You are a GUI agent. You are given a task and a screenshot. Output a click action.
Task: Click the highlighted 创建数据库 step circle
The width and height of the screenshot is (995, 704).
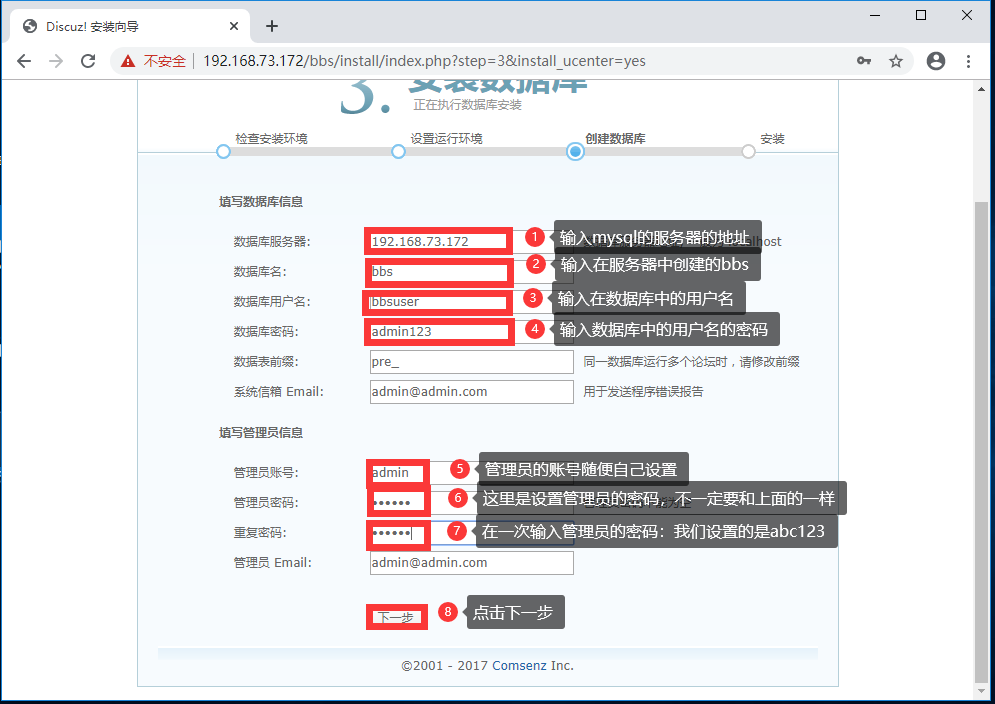tap(575, 151)
